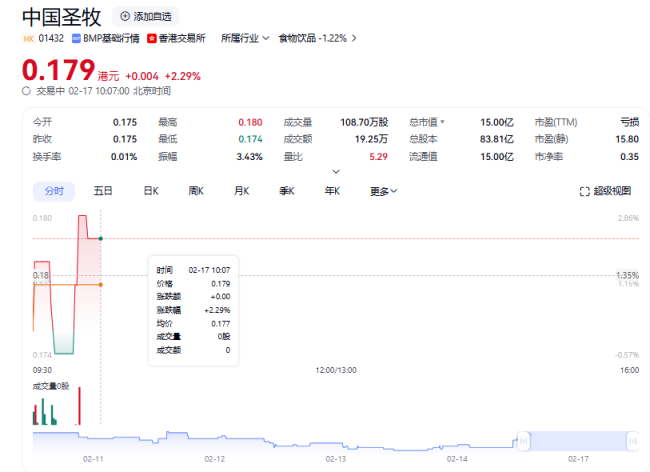
Task: Click the 02-12 date on timeline
Action: click(215, 459)
